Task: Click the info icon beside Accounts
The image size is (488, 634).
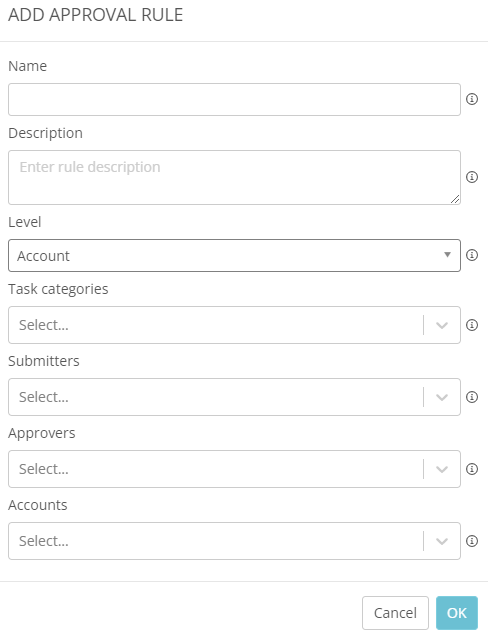Action: (472, 541)
